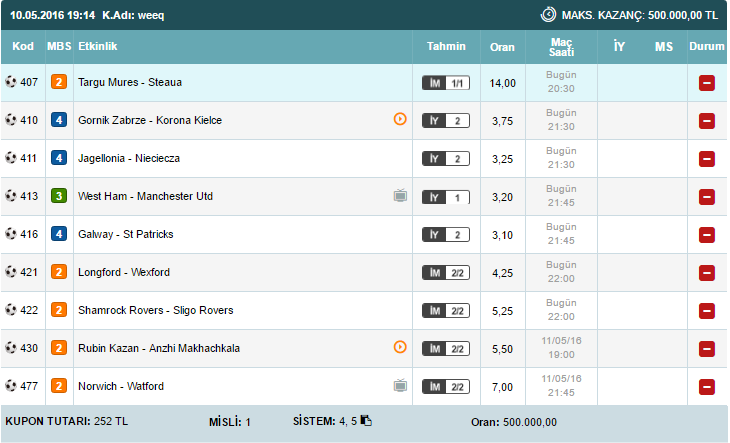
Task: Click live stream icon for Rubin Kazan match
Action: point(400,347)
